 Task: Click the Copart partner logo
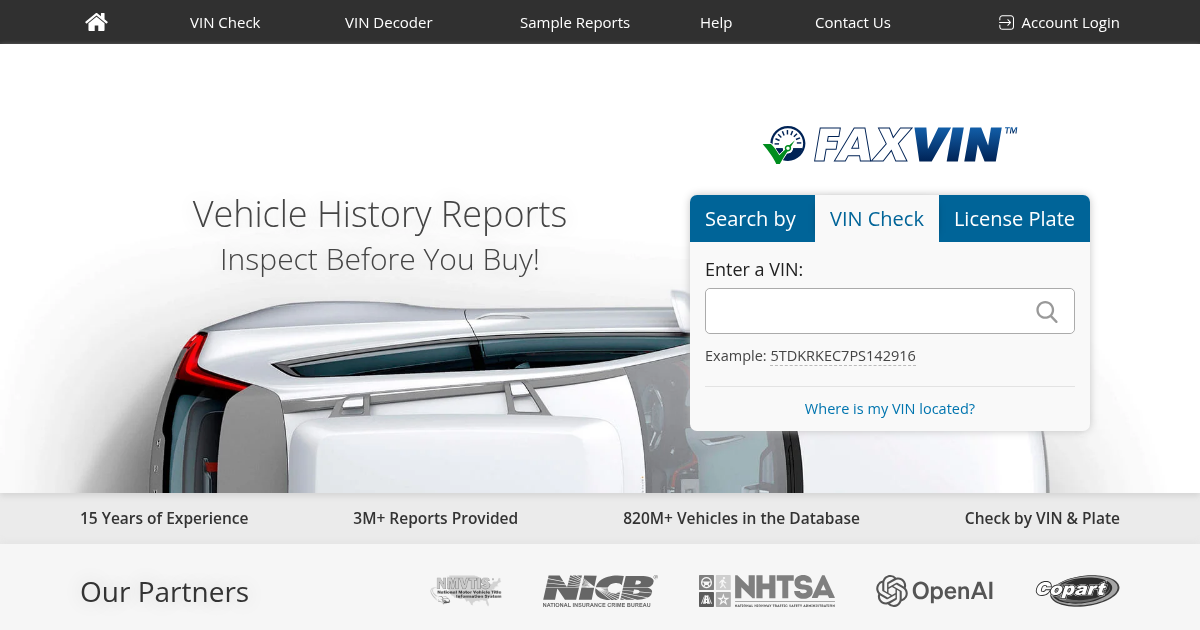[1077, 590]
